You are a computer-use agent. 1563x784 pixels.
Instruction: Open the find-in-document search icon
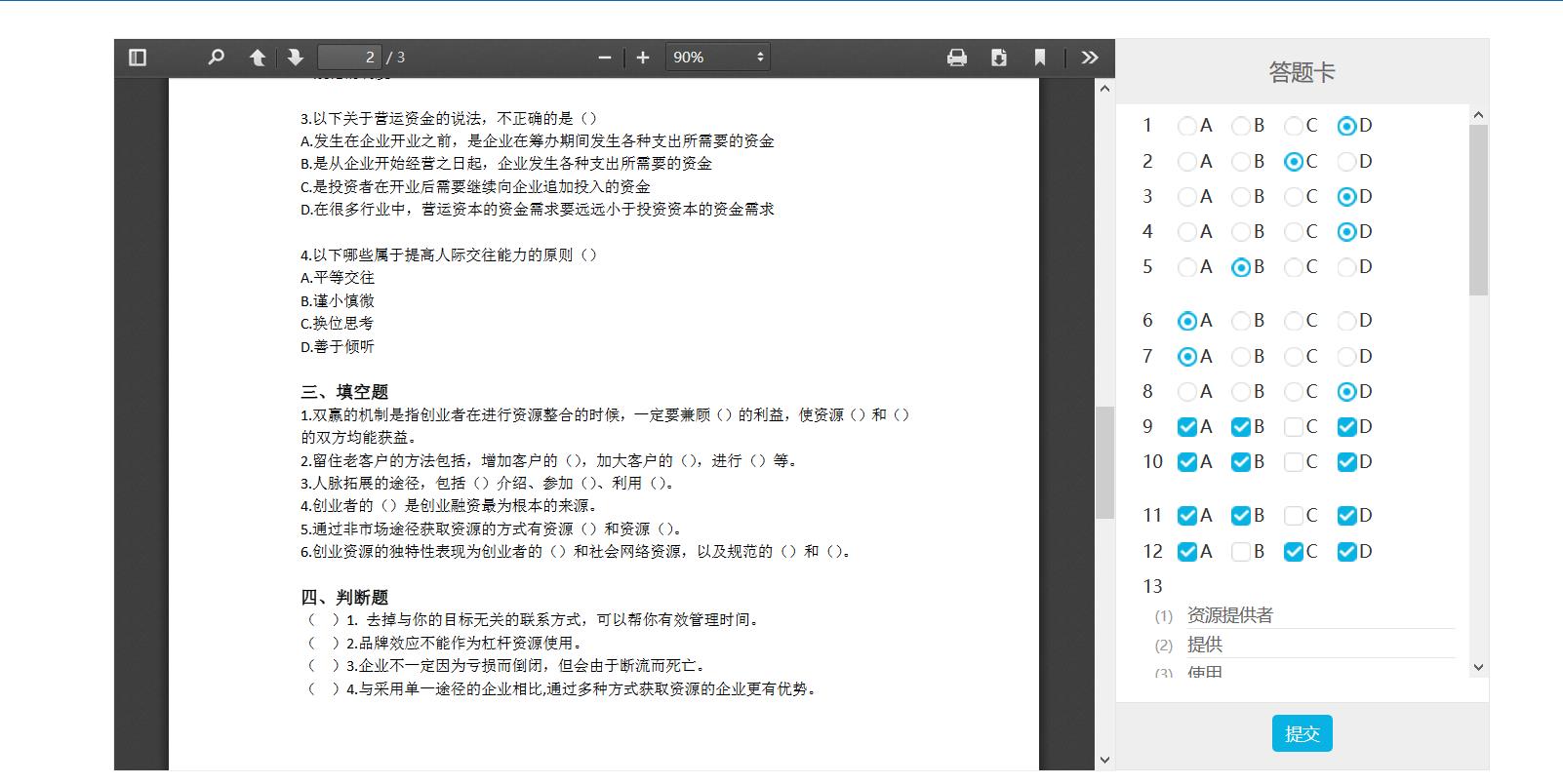tap(216, 58)
